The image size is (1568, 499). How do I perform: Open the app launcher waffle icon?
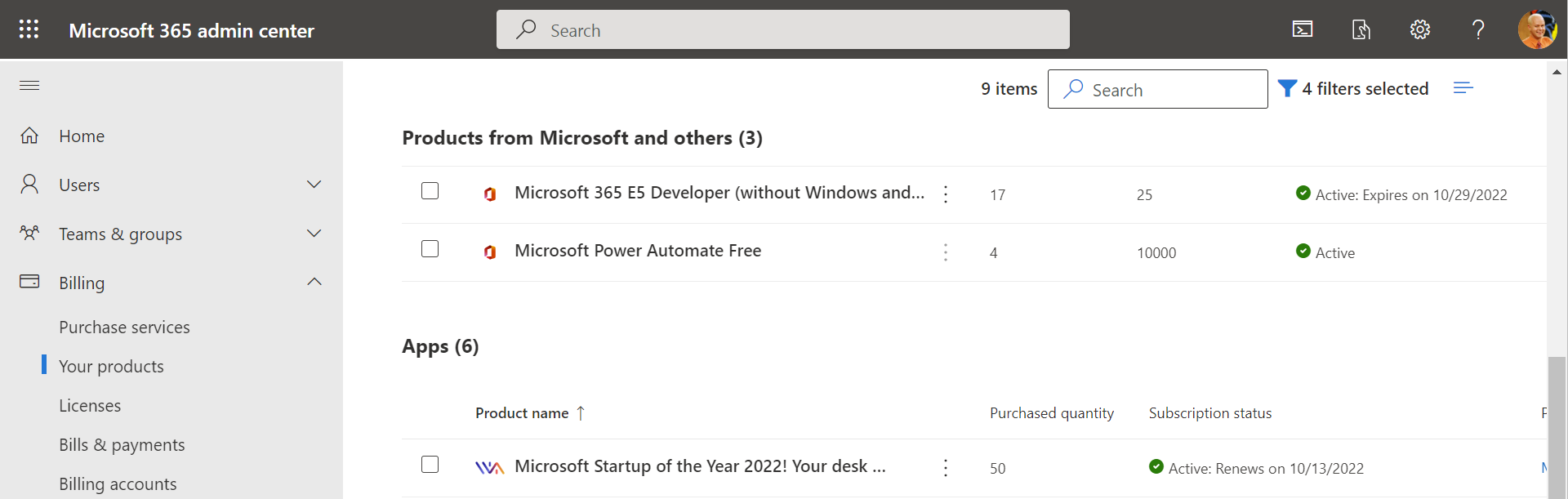29,29
